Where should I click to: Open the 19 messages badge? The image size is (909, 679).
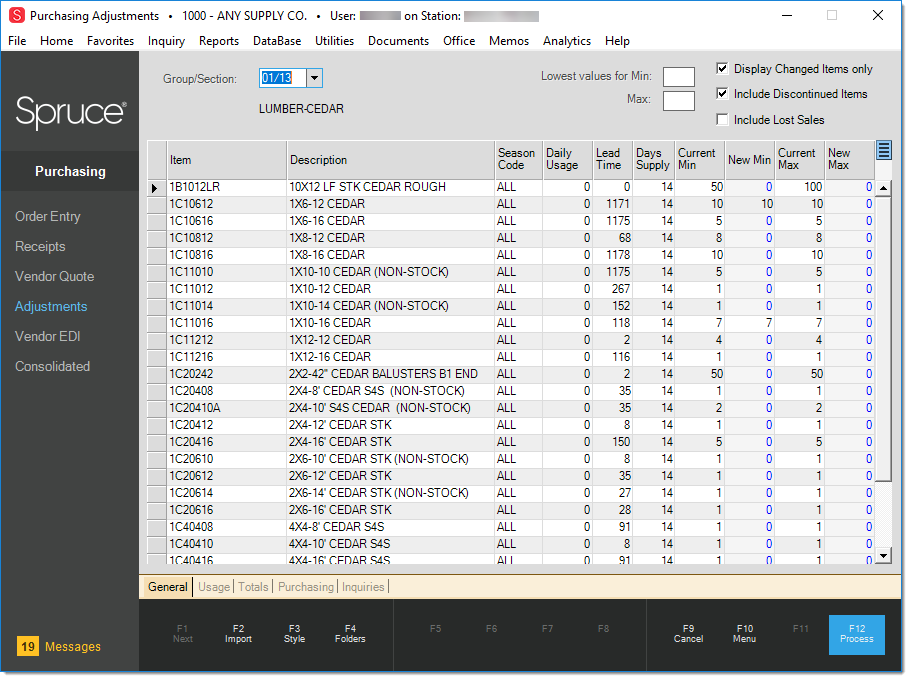pos(28,646)
